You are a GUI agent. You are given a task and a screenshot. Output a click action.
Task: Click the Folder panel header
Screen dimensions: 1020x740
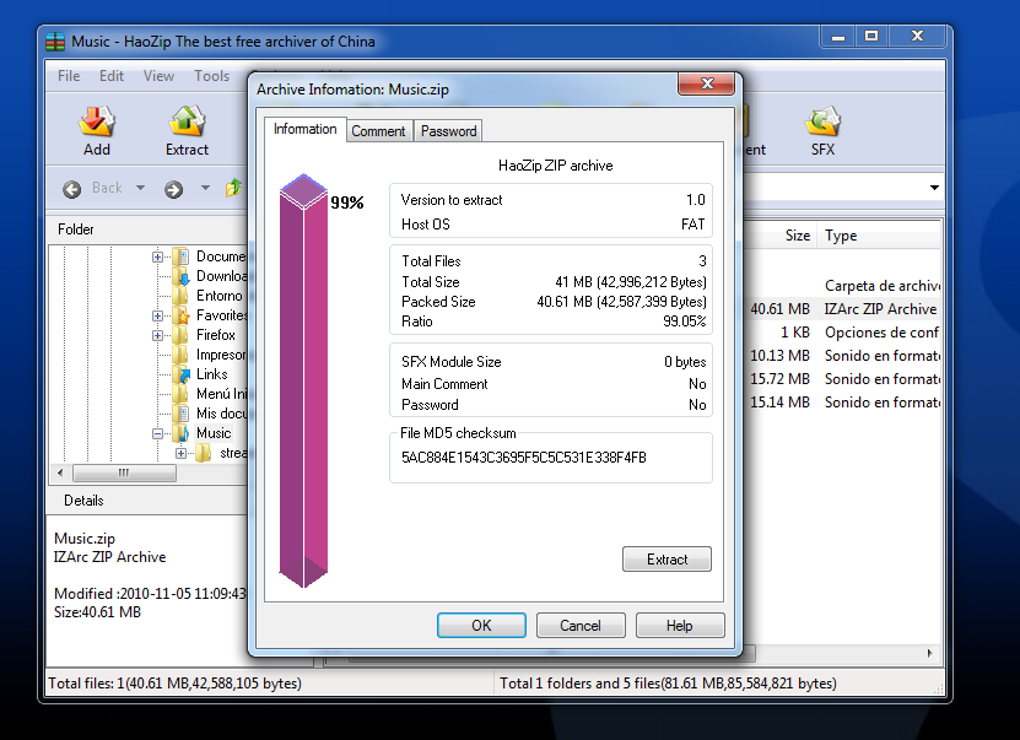148,230
